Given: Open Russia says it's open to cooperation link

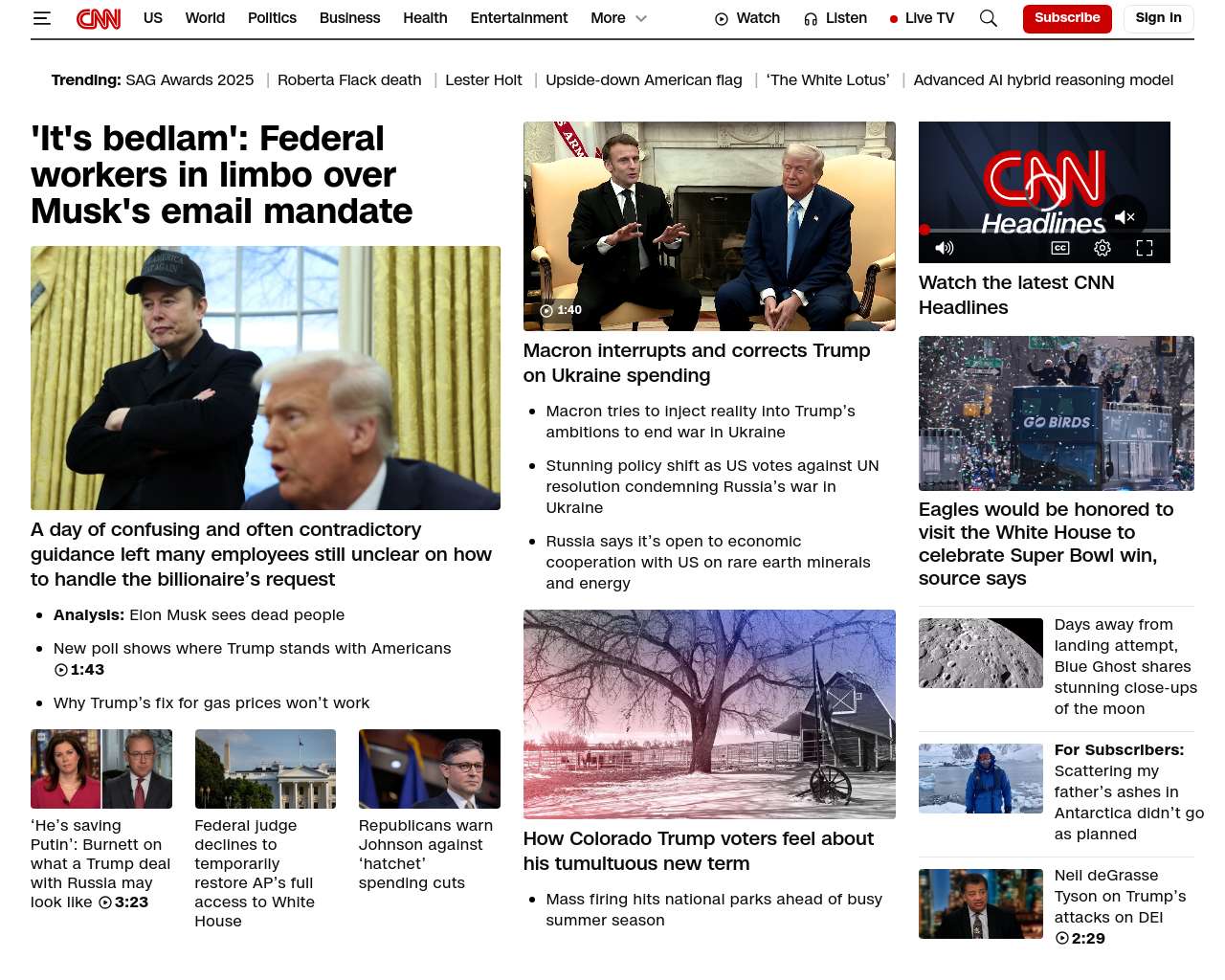Looking at the screenshot, I should point(708,562).
